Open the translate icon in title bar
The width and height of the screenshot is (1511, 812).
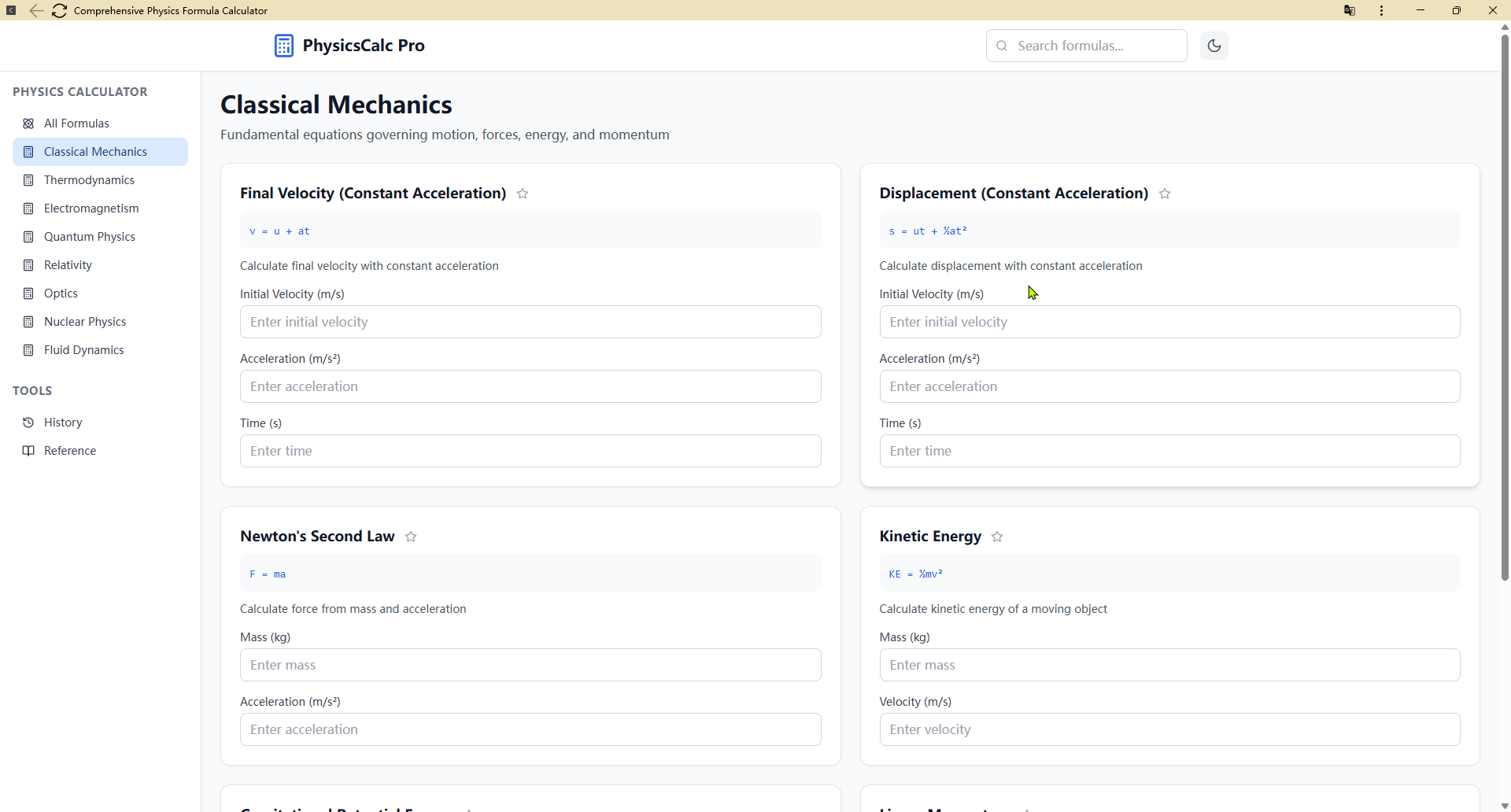coord(1350,10)
